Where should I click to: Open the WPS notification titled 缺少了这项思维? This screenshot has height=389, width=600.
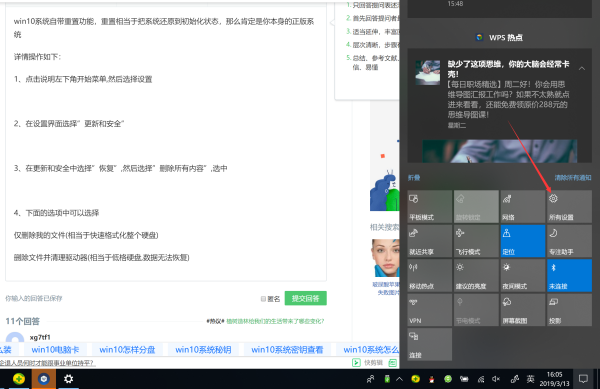click(x=509, y=69)
